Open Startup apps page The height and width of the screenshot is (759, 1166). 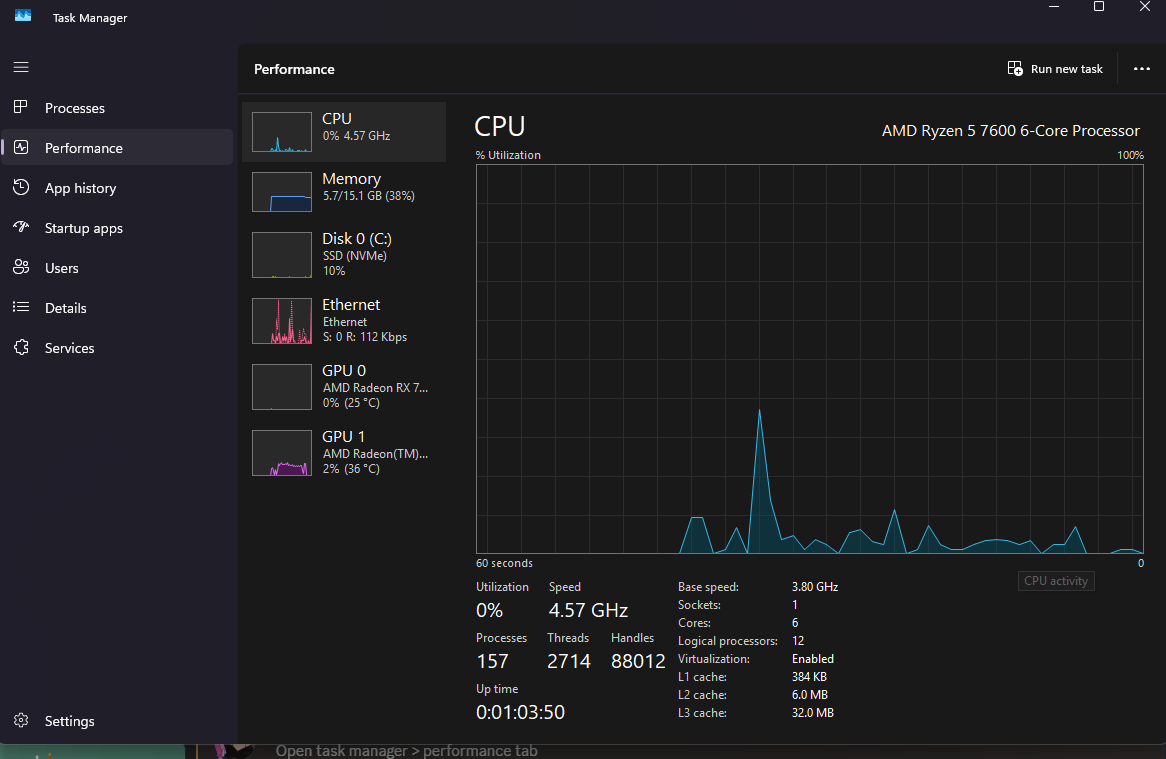117,228
